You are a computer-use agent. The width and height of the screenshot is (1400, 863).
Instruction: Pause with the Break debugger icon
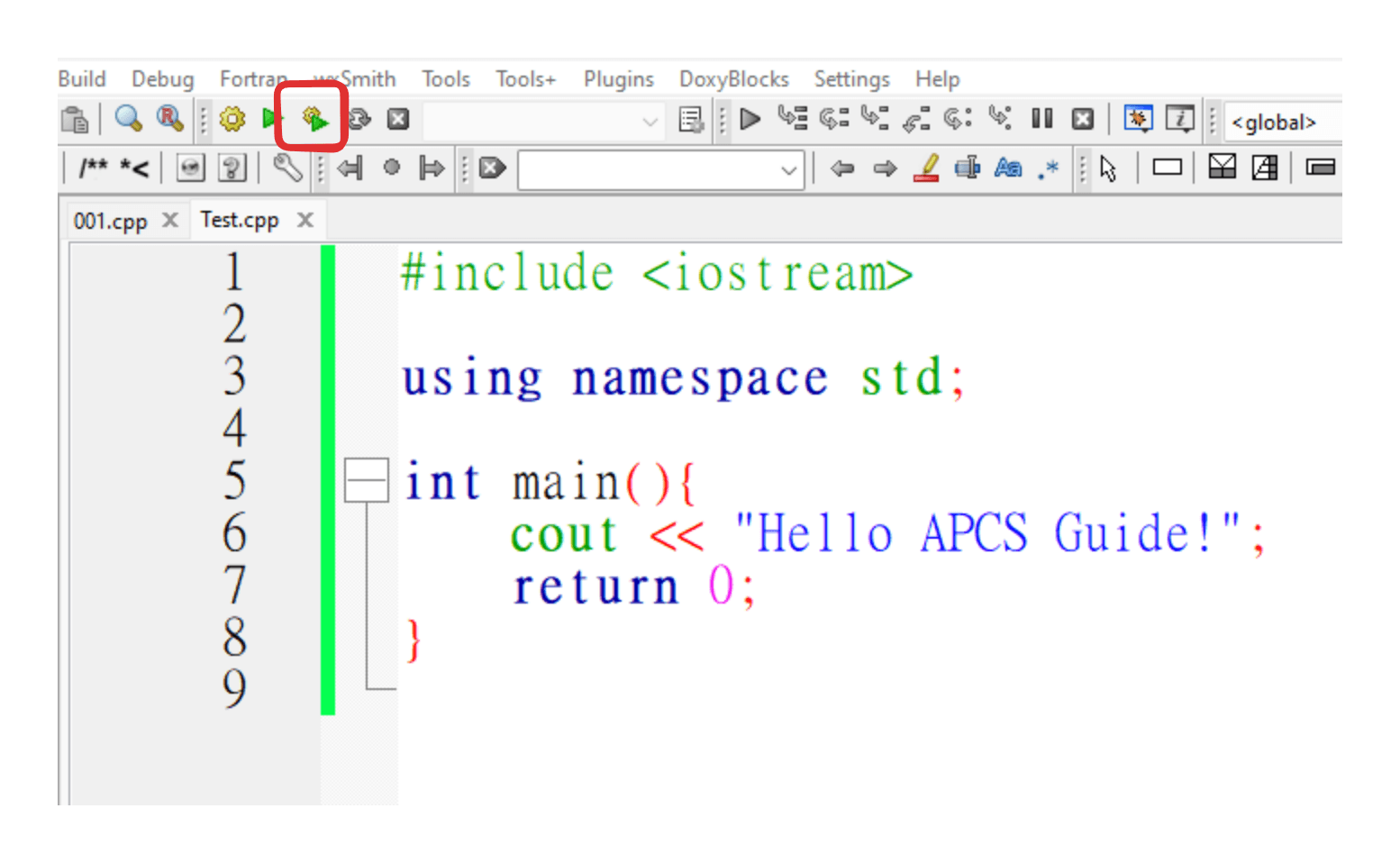(x=1042, y=119)
